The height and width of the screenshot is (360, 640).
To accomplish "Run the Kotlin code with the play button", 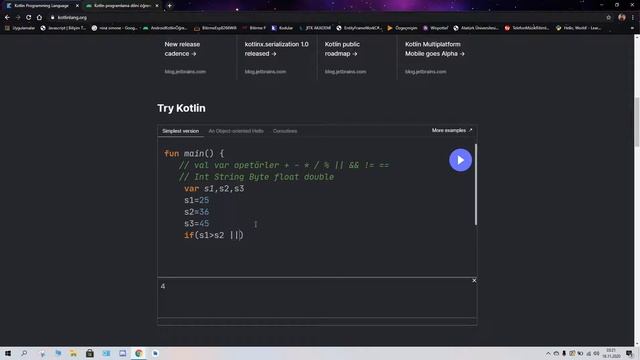I will pos(460,160).
